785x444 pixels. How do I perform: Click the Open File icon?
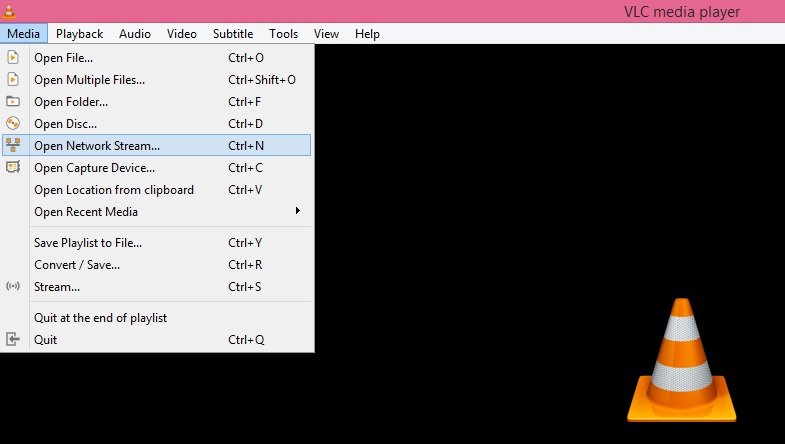click(x=13, y=58)
